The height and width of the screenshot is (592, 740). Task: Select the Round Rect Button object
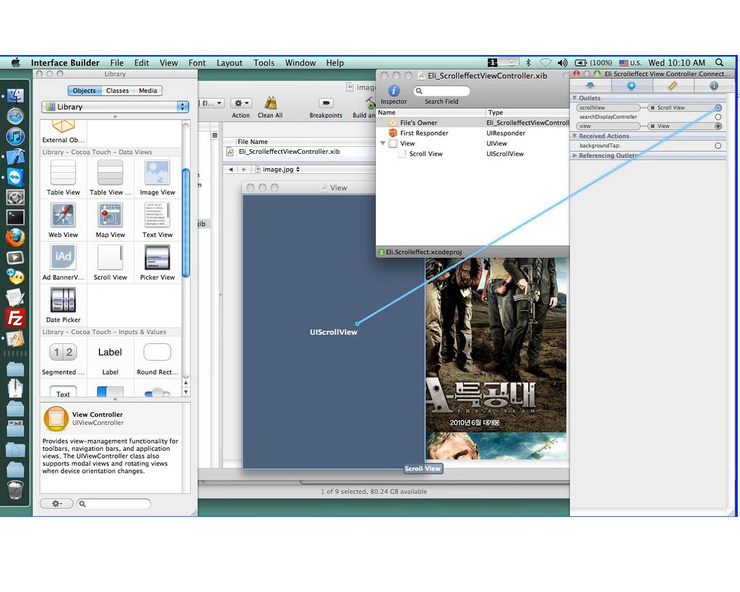point(157,359)
